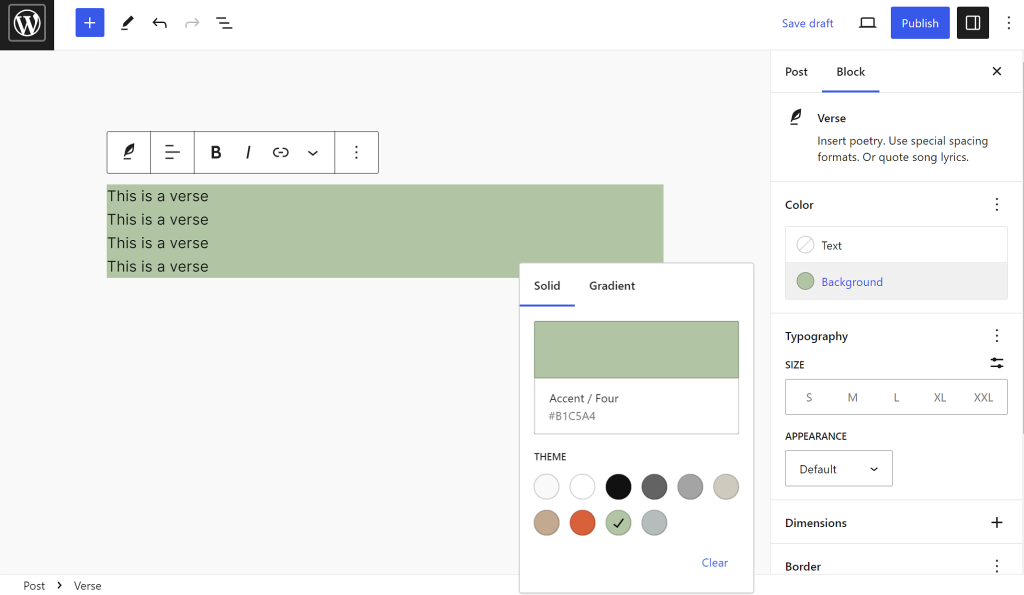Apply bold to the verse text
Image resolution: width=1024 pixels, height=595 pixels.
click(215, 152)
